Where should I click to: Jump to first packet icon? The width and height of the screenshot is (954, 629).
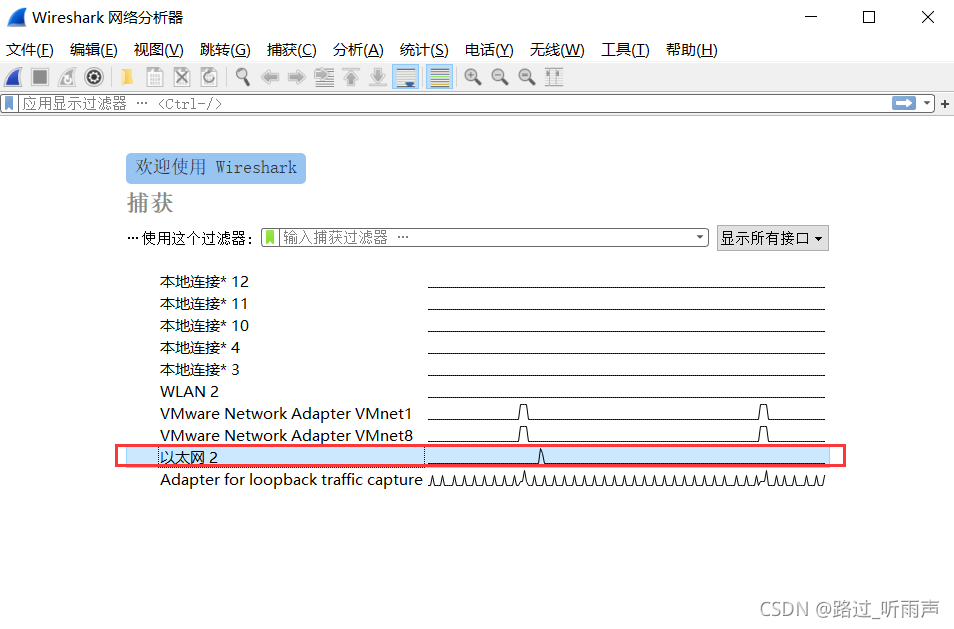point(351,77)
